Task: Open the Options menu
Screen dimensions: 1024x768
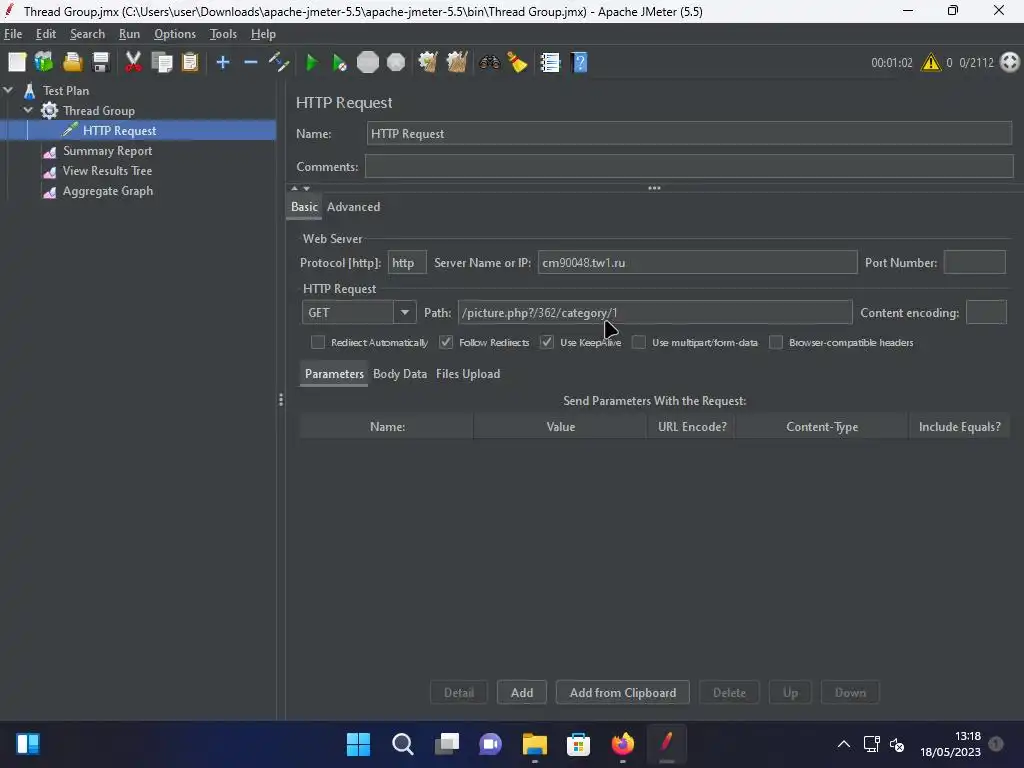Action: coord(174,34)
